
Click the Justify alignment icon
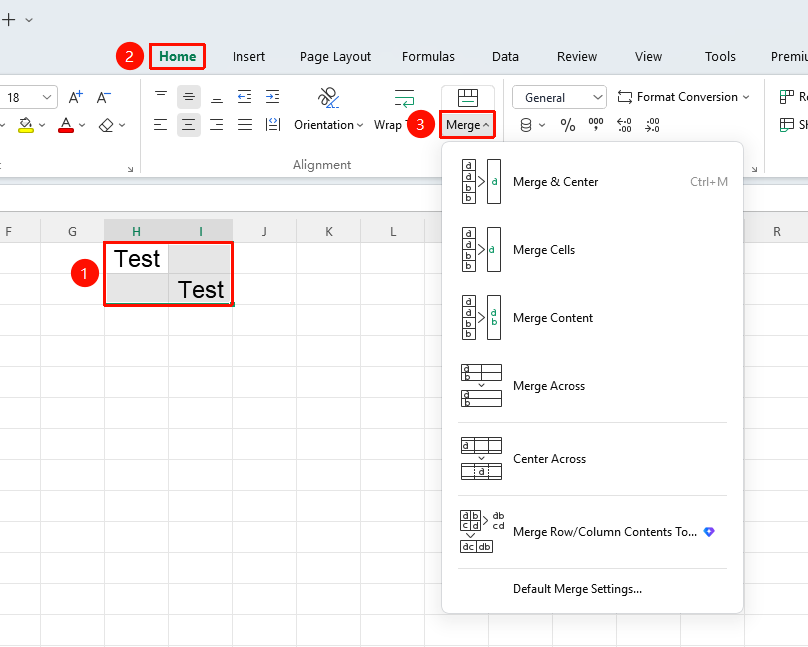(245, 125)
